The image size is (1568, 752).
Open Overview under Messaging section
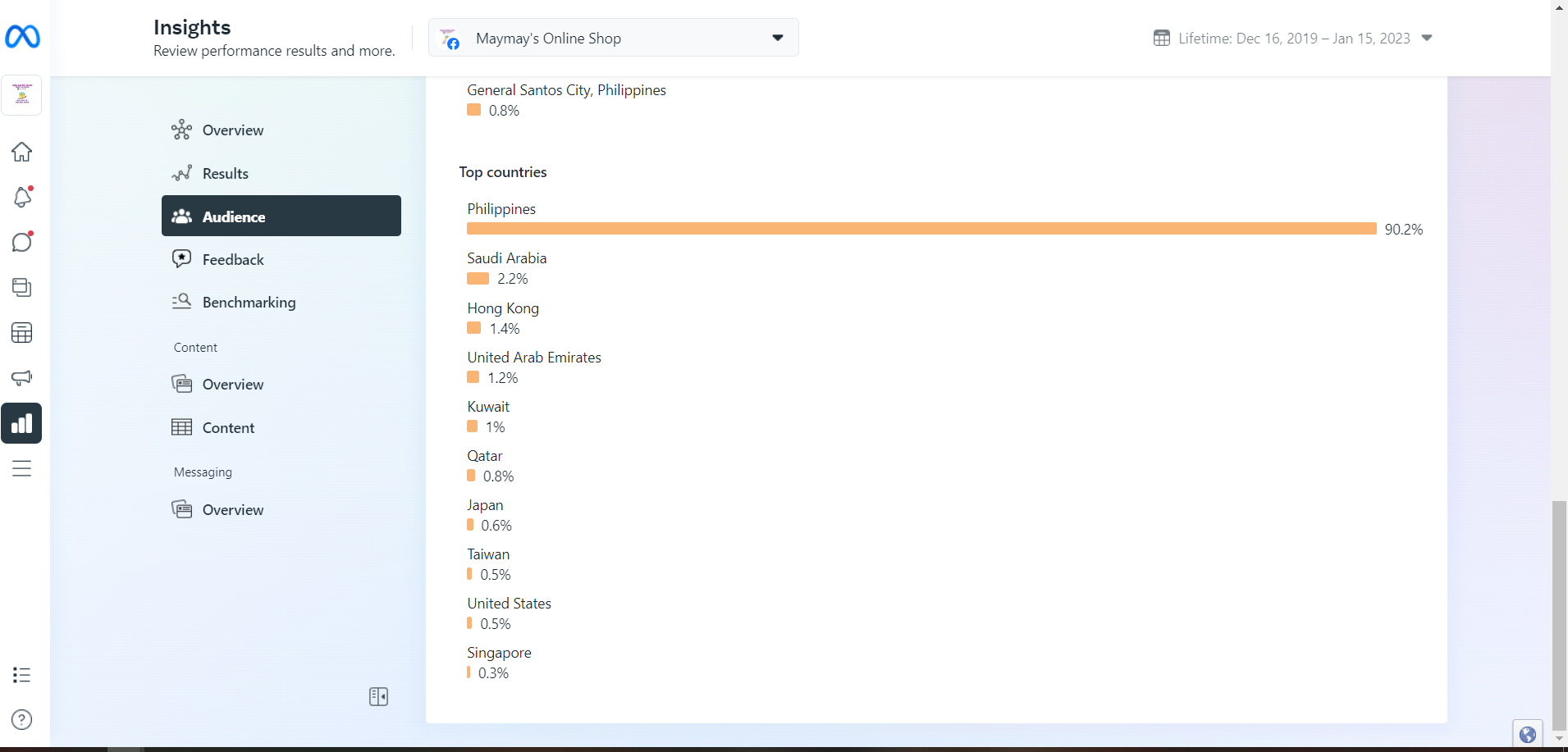pos(281,510)
